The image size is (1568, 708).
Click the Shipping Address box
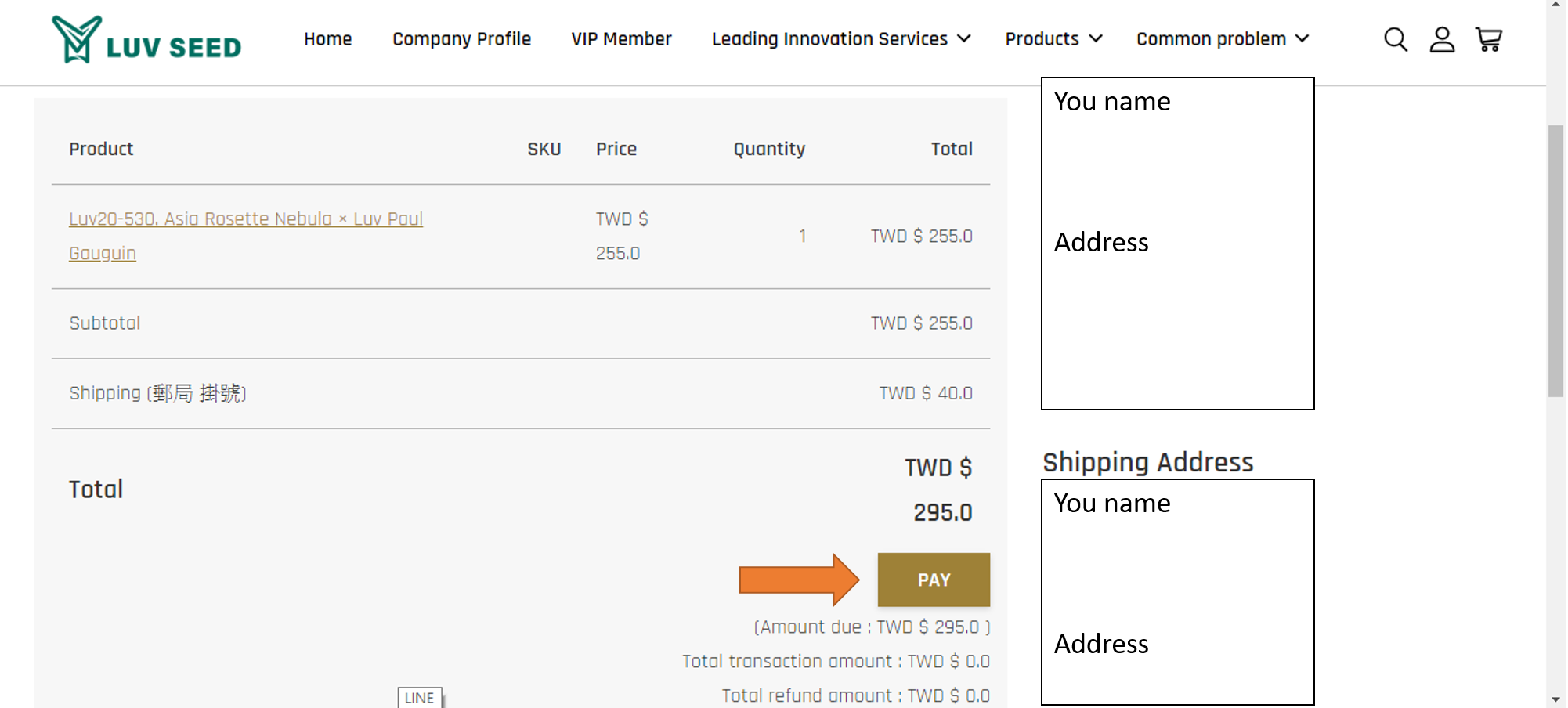click(1177, 592)
